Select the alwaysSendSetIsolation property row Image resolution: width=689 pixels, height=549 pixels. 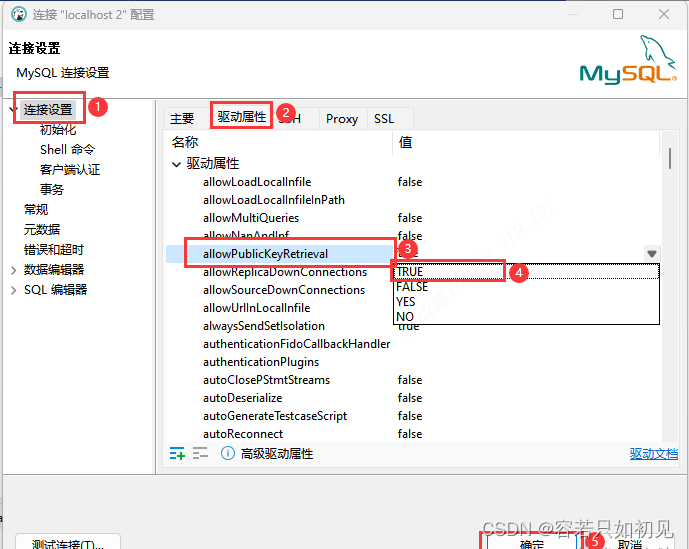279,326
